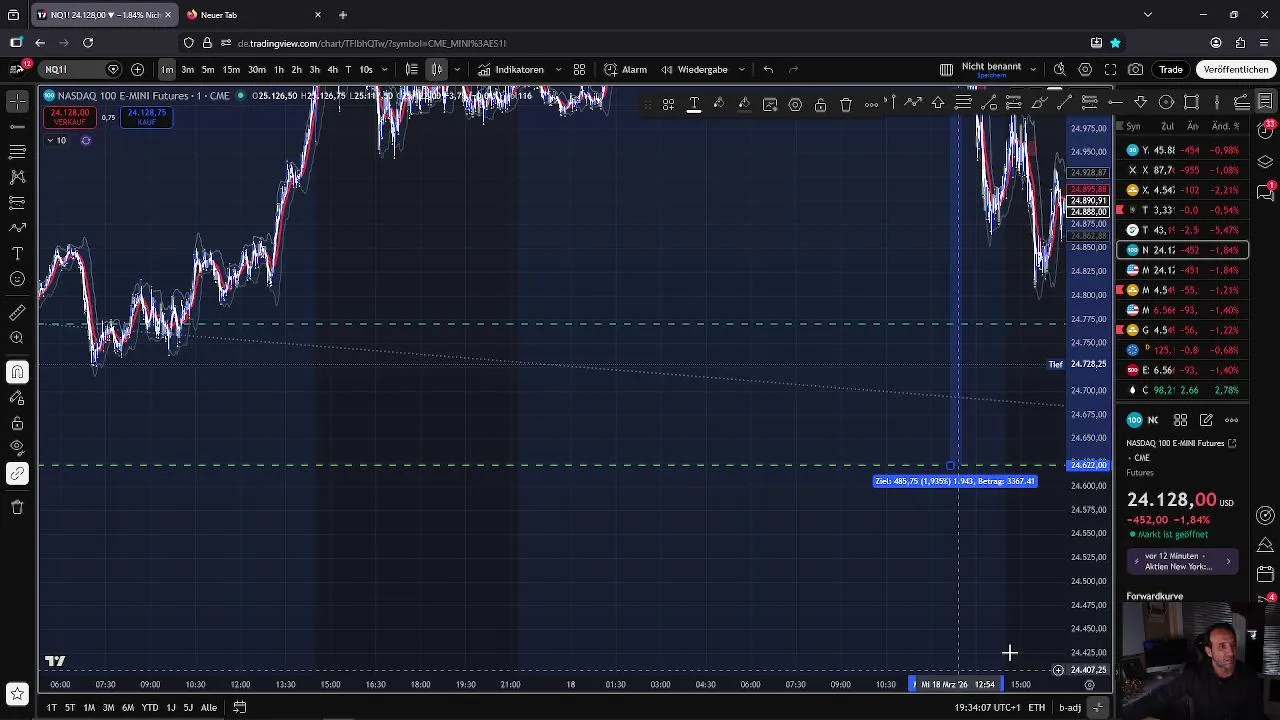Select the Alle date range
This screenshot has width=1280, height=720.
tap(208, 707)
